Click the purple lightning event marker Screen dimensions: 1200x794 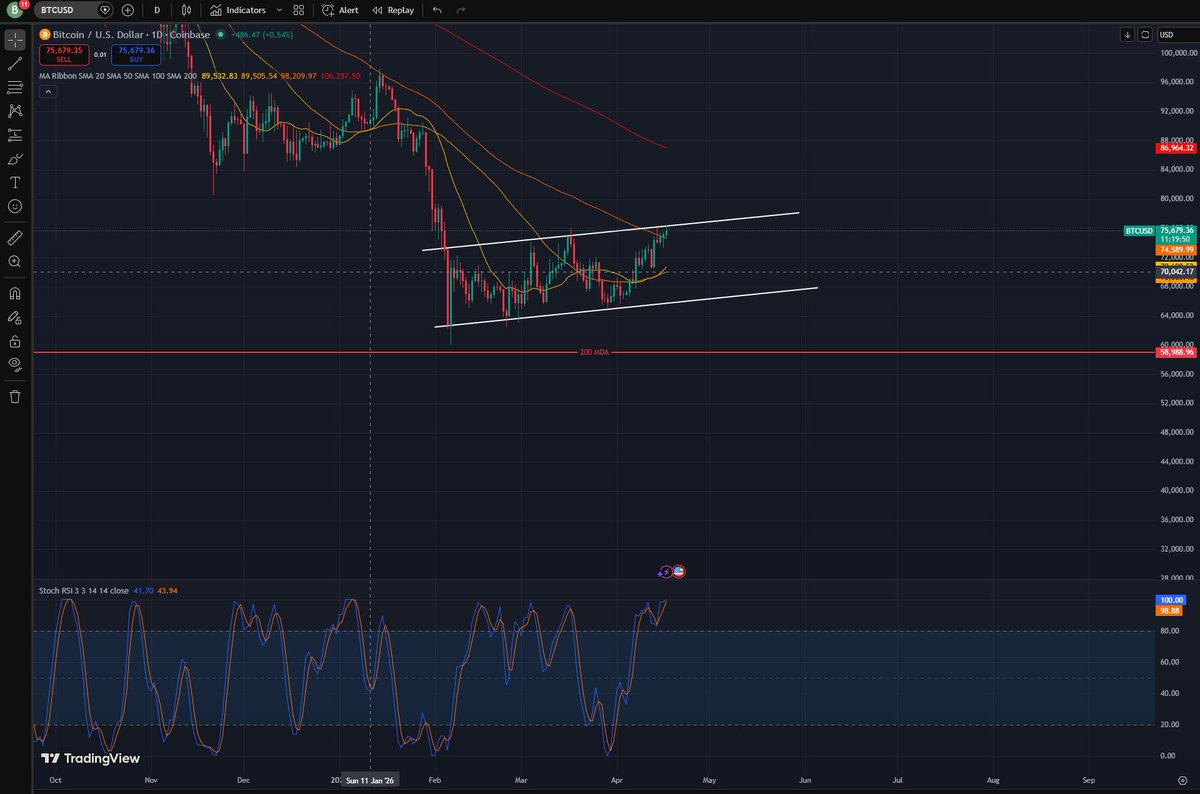pyautogui.click(x=665, y=572)
